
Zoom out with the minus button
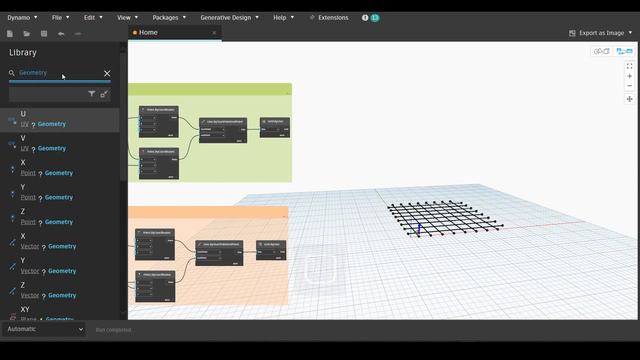click(x=629, y=86)
